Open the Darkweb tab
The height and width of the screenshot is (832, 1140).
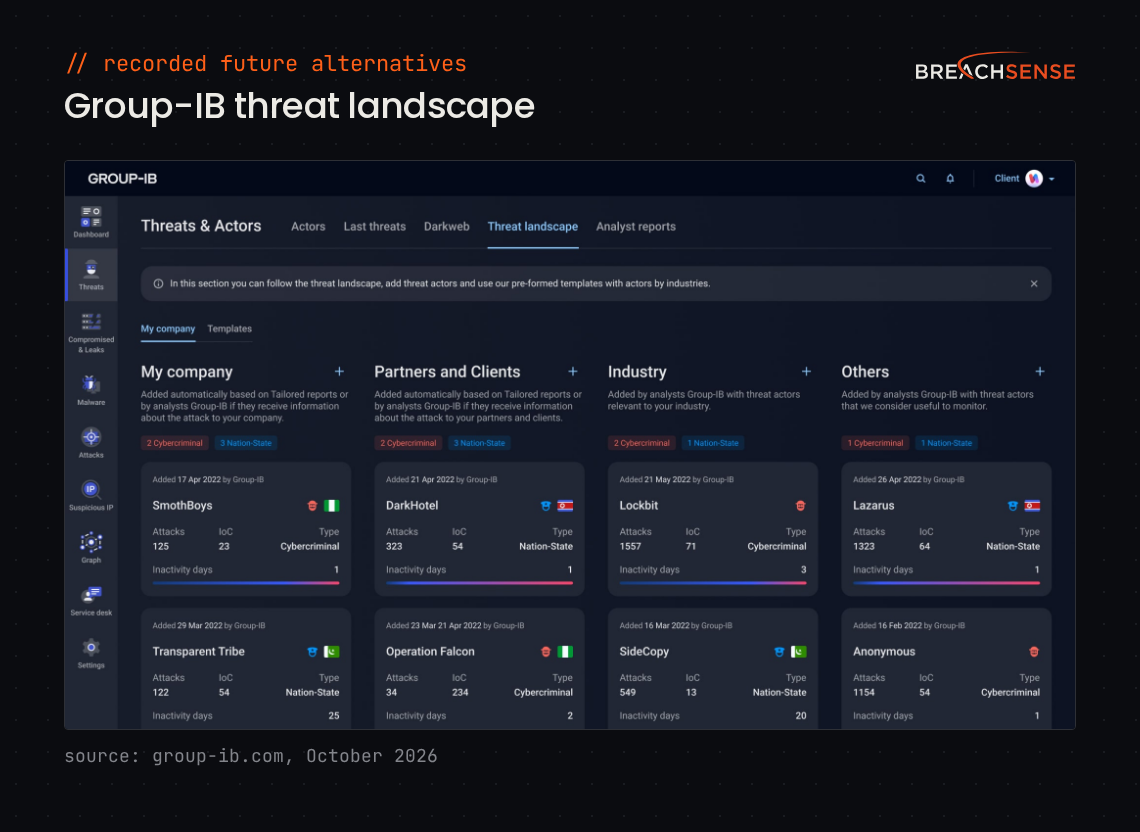[x=446, y=226]
